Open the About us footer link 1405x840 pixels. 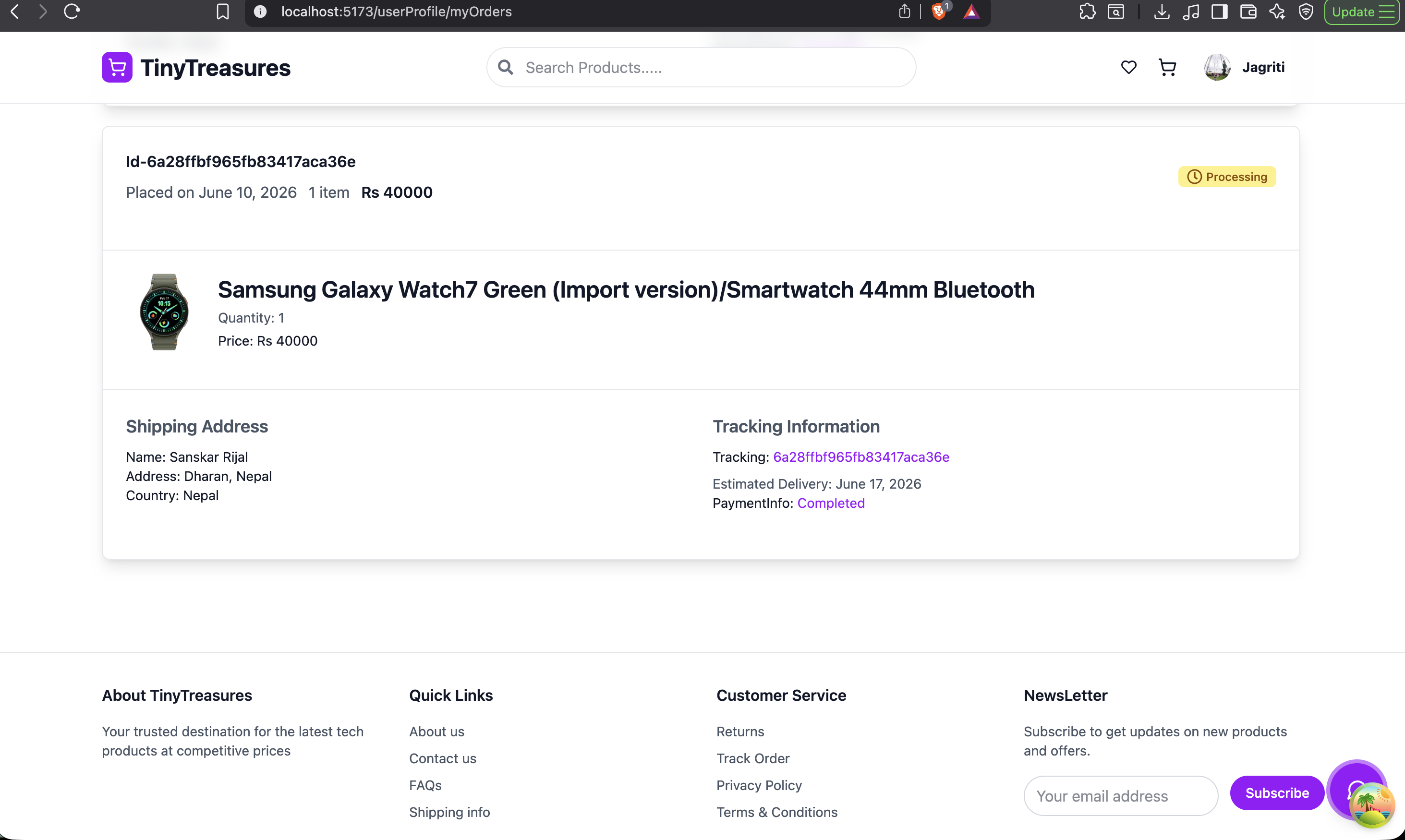(x=436, y=732)
